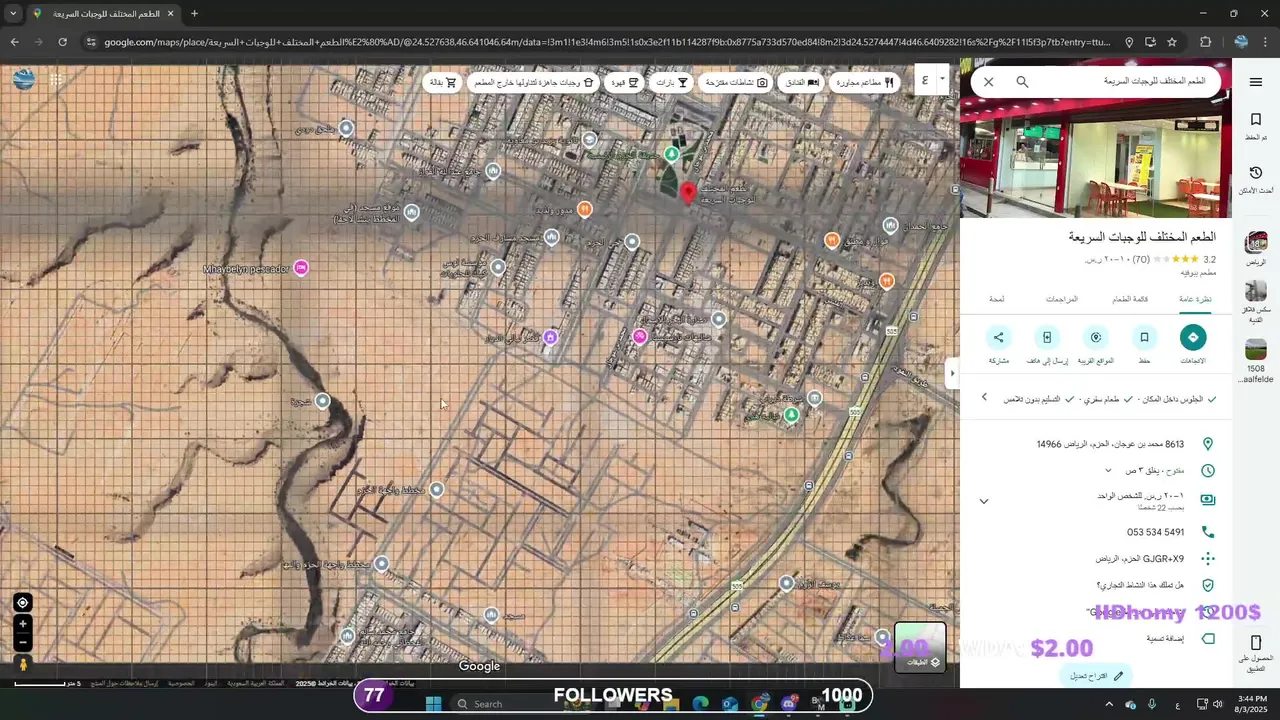This screenshot has width=1280, height=720.
Task: Click Suggest an edit (اقتراح تعديل) button
Action: click(x=1096, y=676)
